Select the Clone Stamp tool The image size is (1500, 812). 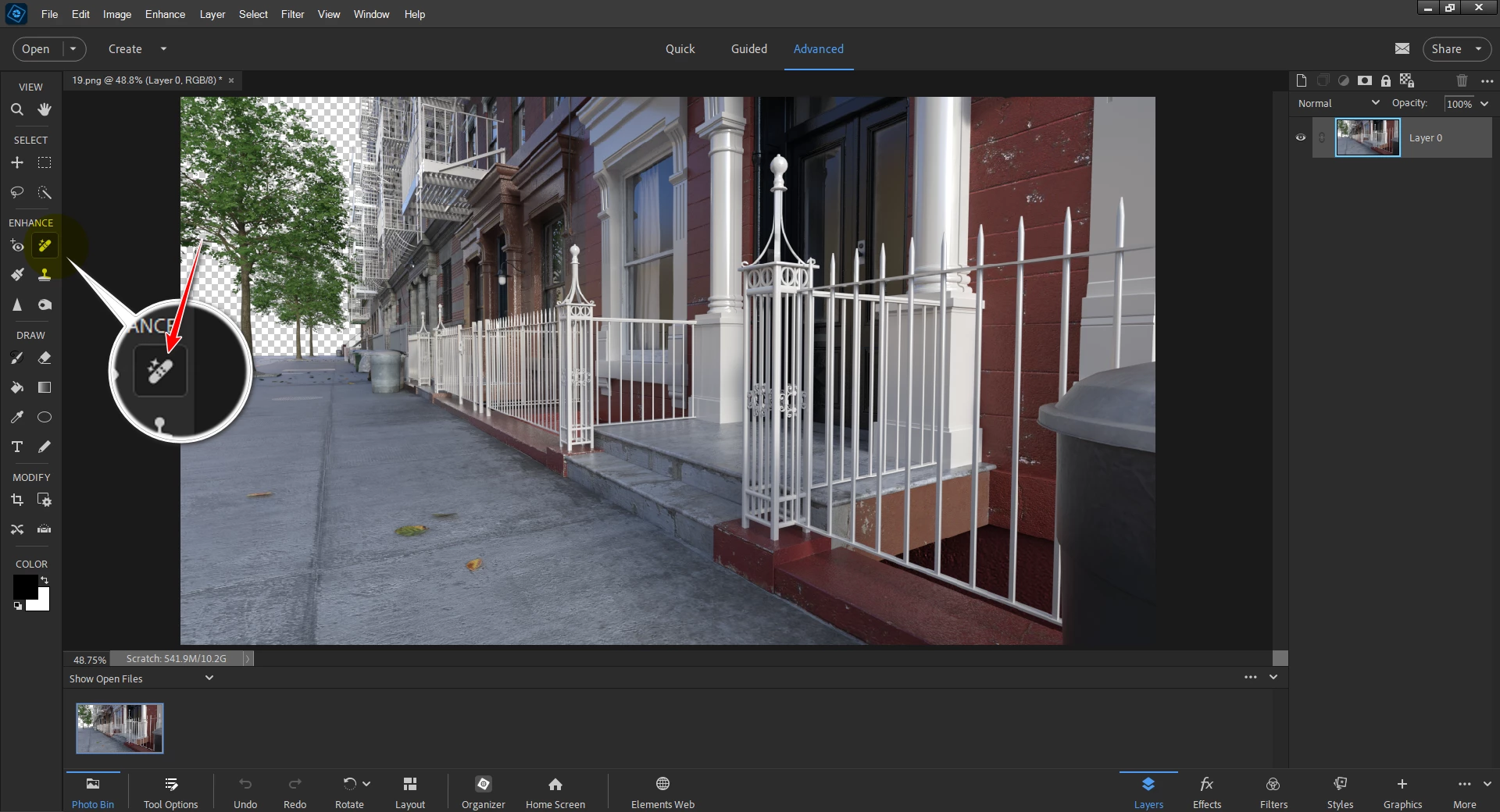tap(45, 275)
